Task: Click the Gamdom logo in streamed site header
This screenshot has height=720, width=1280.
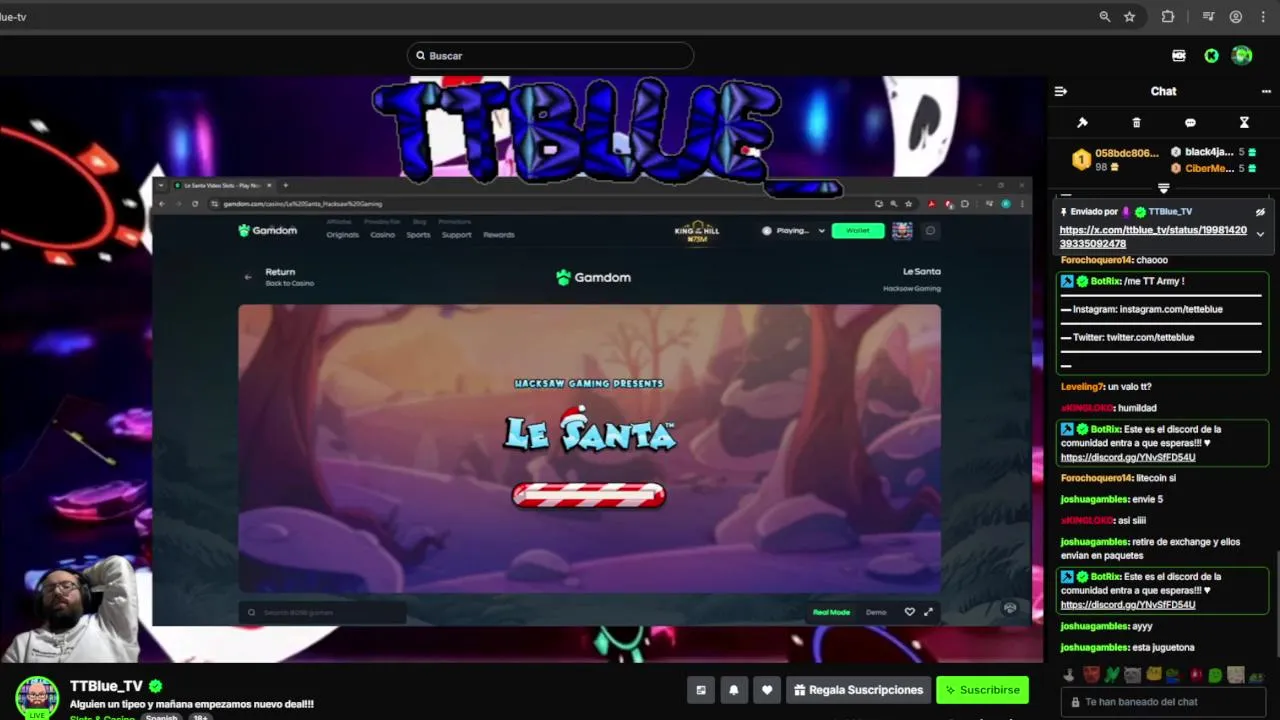Action: (267, 230)
